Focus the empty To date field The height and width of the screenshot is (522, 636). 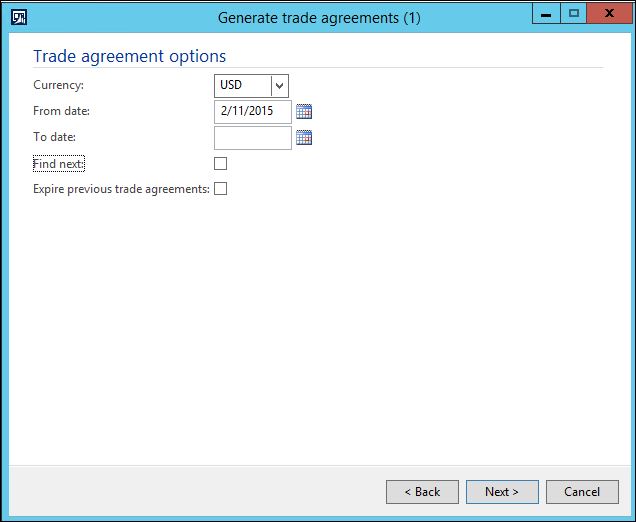(x=252, y=138)
